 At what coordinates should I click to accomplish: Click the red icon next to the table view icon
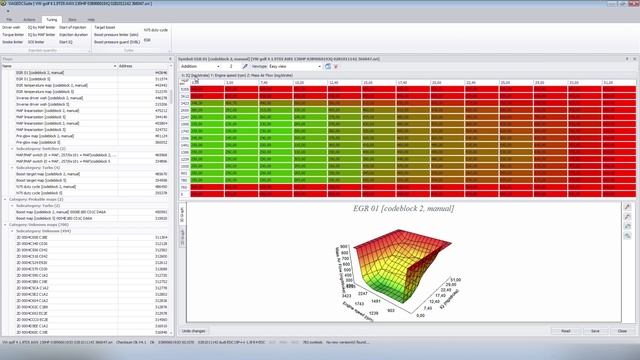[x=336, y=66]
